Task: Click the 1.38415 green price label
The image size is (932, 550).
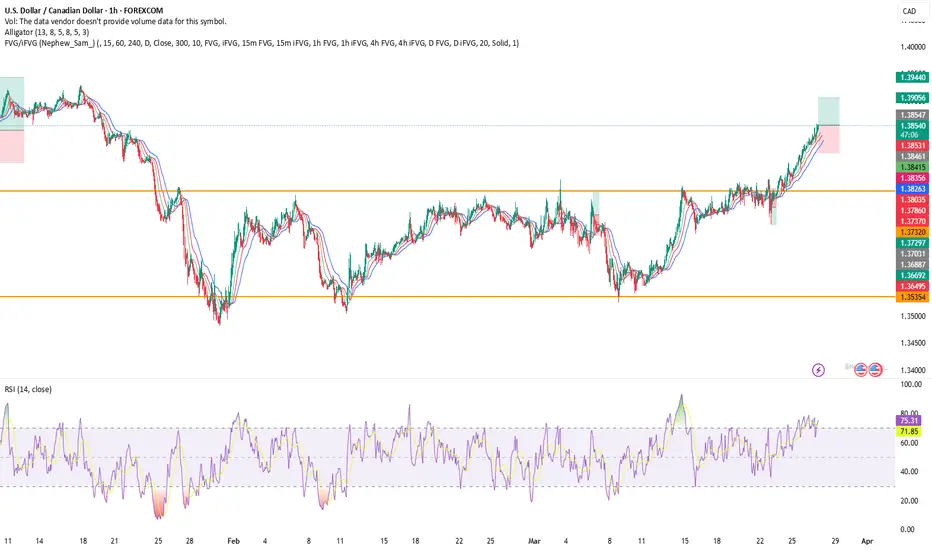Action: pyautogui.click(x=912, y=167)
